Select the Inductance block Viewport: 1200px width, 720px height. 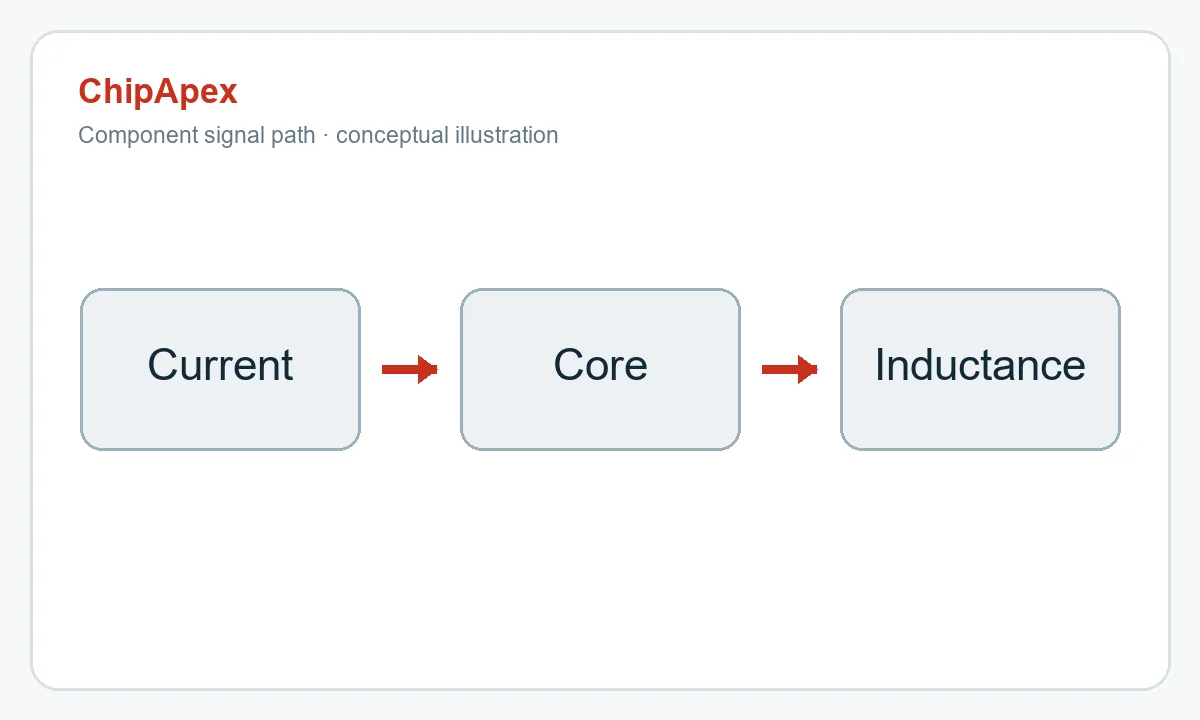pyautogui.click(x=980, y=370)
